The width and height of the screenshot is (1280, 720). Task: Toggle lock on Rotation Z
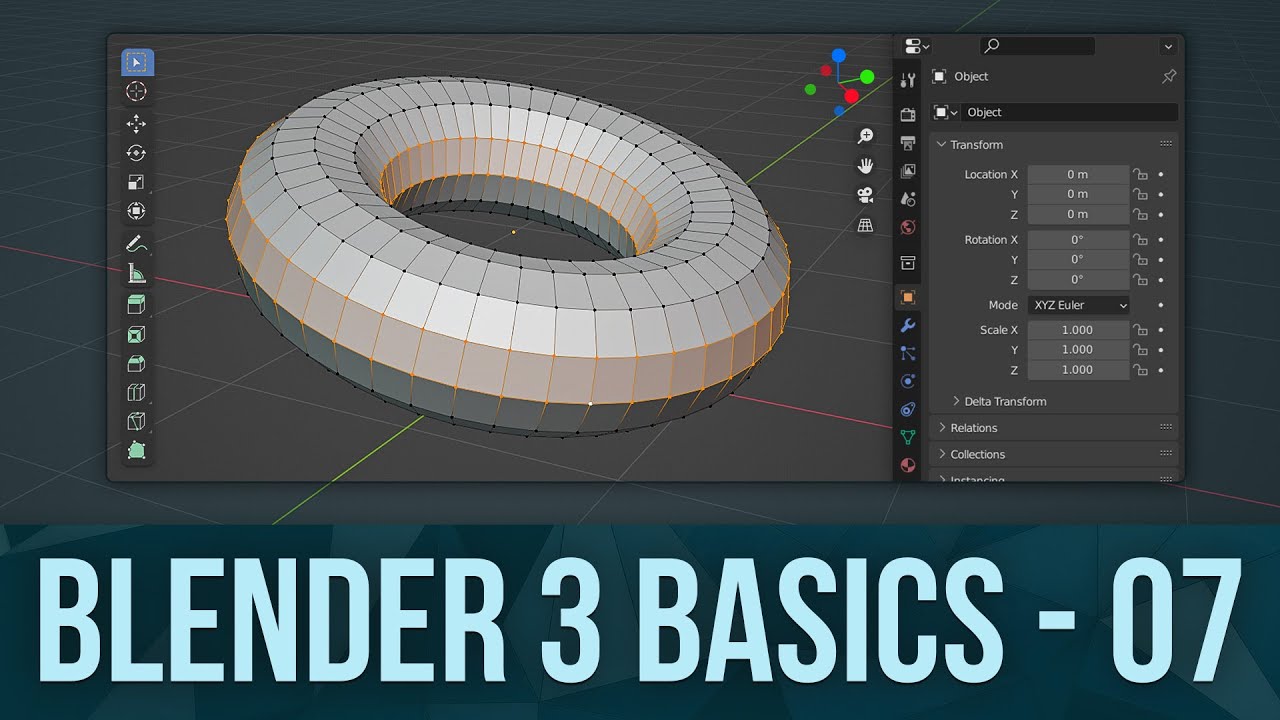(x=1139, y=279)
